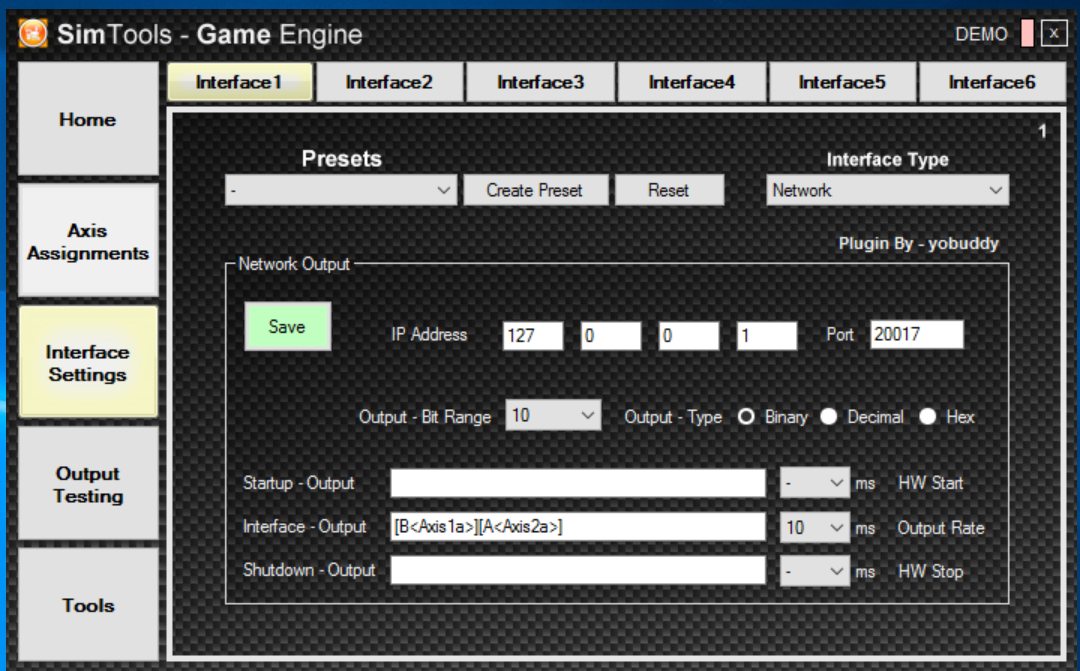Open the Interface Type dropdown showing Network
The height and width of the screenshot is (671, 1080).
(x=887, y=190)
